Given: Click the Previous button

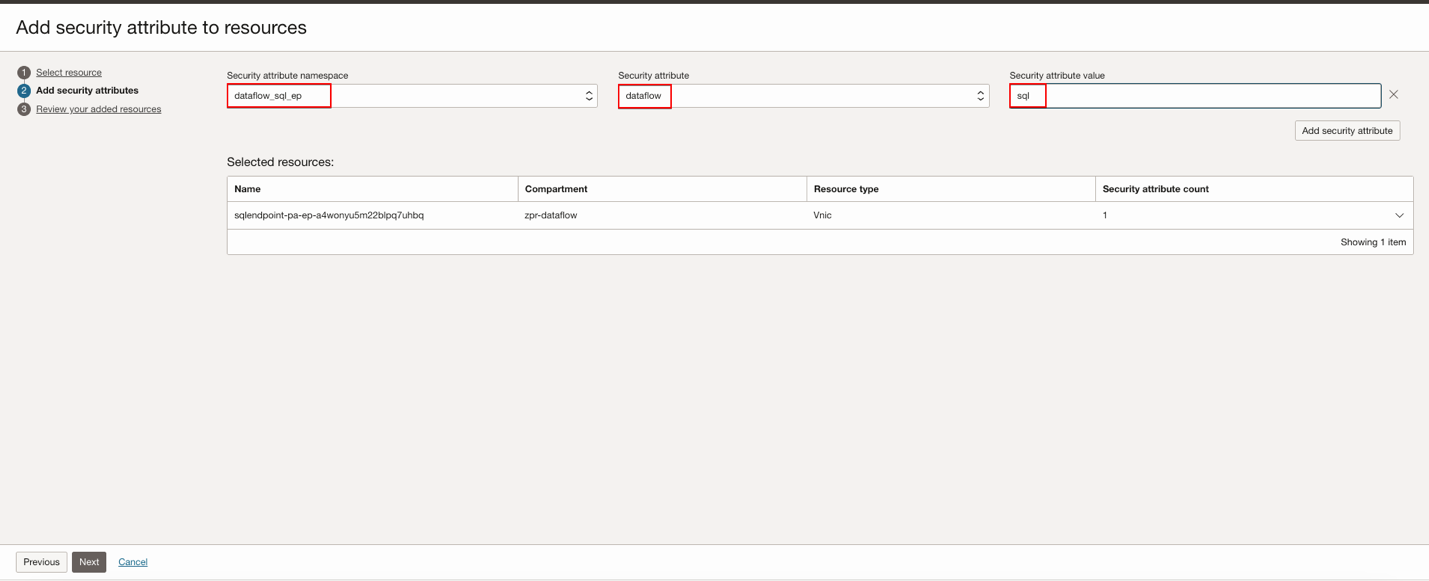Looking at the screenshot, I should [41, 562].
